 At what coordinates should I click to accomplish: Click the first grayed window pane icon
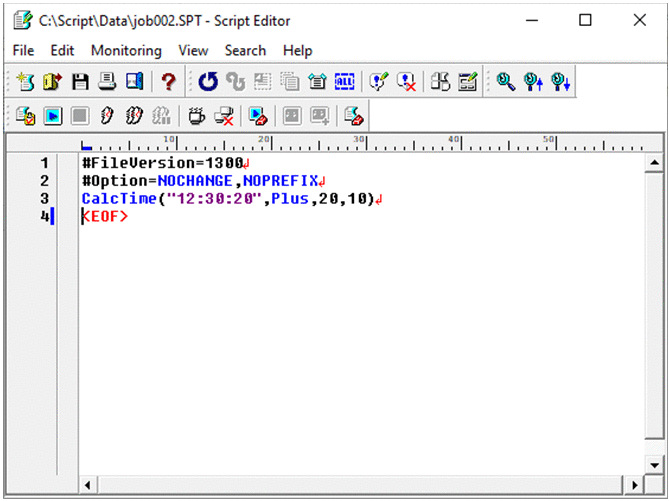click(x=292, y=116)
